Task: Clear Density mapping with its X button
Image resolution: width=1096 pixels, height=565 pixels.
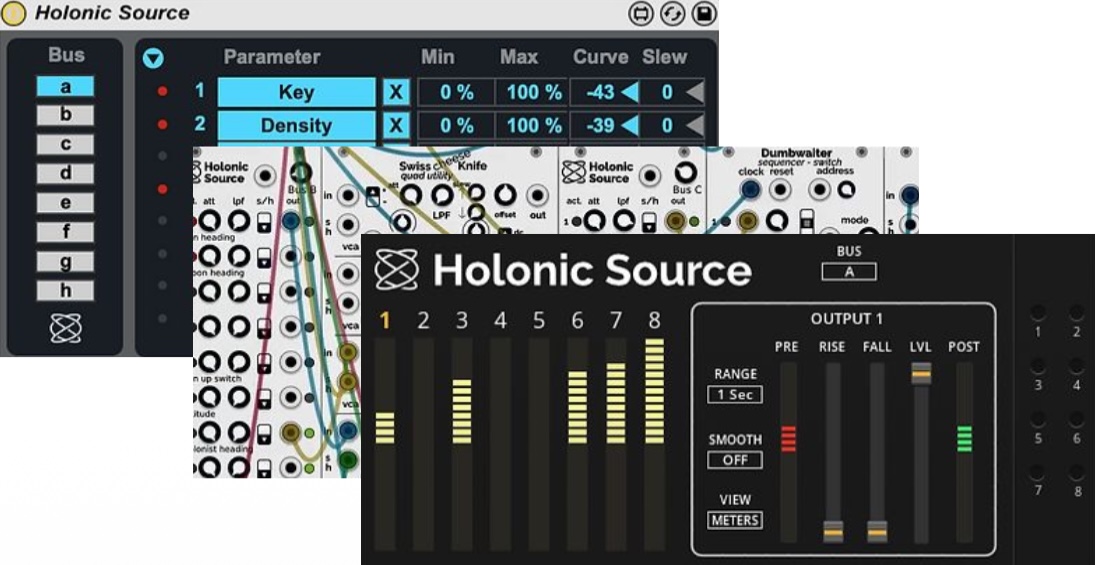Action: [396, 125]
